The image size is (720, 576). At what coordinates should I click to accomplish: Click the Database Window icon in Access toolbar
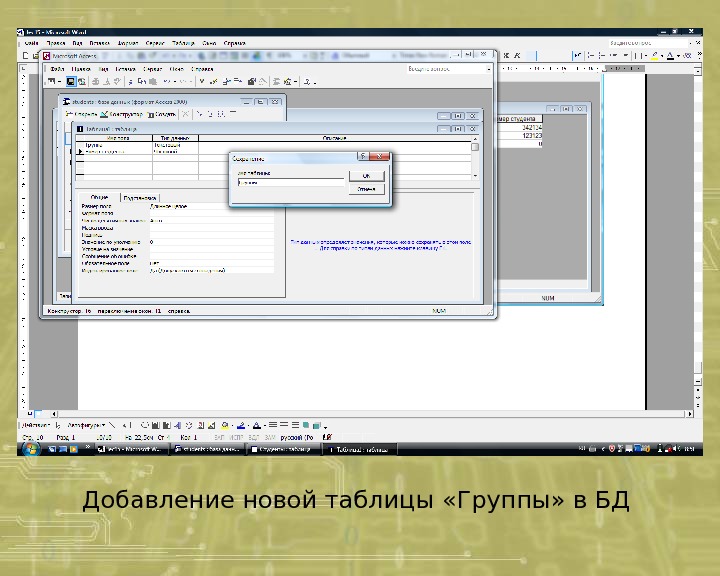point(276,82)
